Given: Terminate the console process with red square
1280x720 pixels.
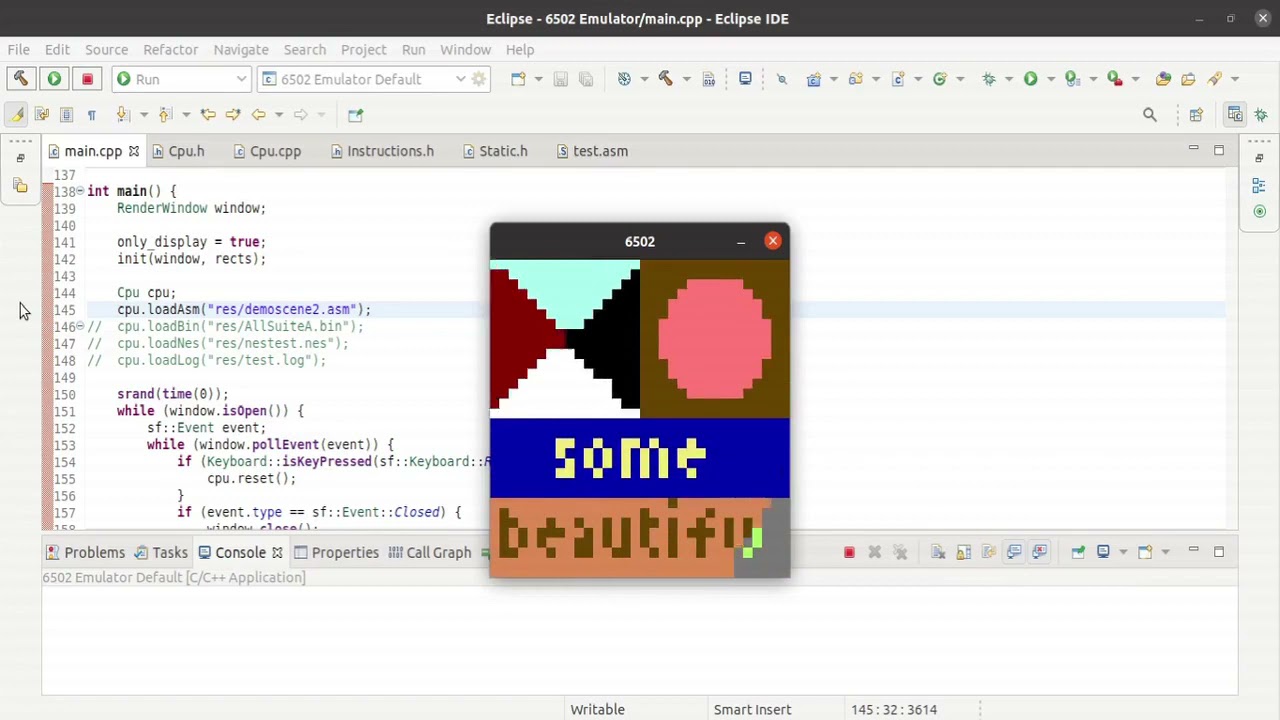Looking at the screenshot, I should 849,552.
